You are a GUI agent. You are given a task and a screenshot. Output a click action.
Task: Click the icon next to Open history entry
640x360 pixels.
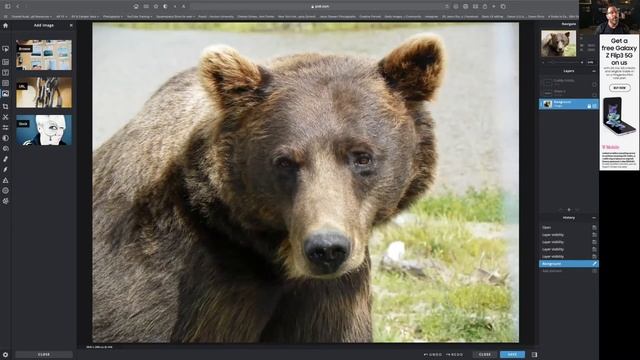[x=594, y=228]
